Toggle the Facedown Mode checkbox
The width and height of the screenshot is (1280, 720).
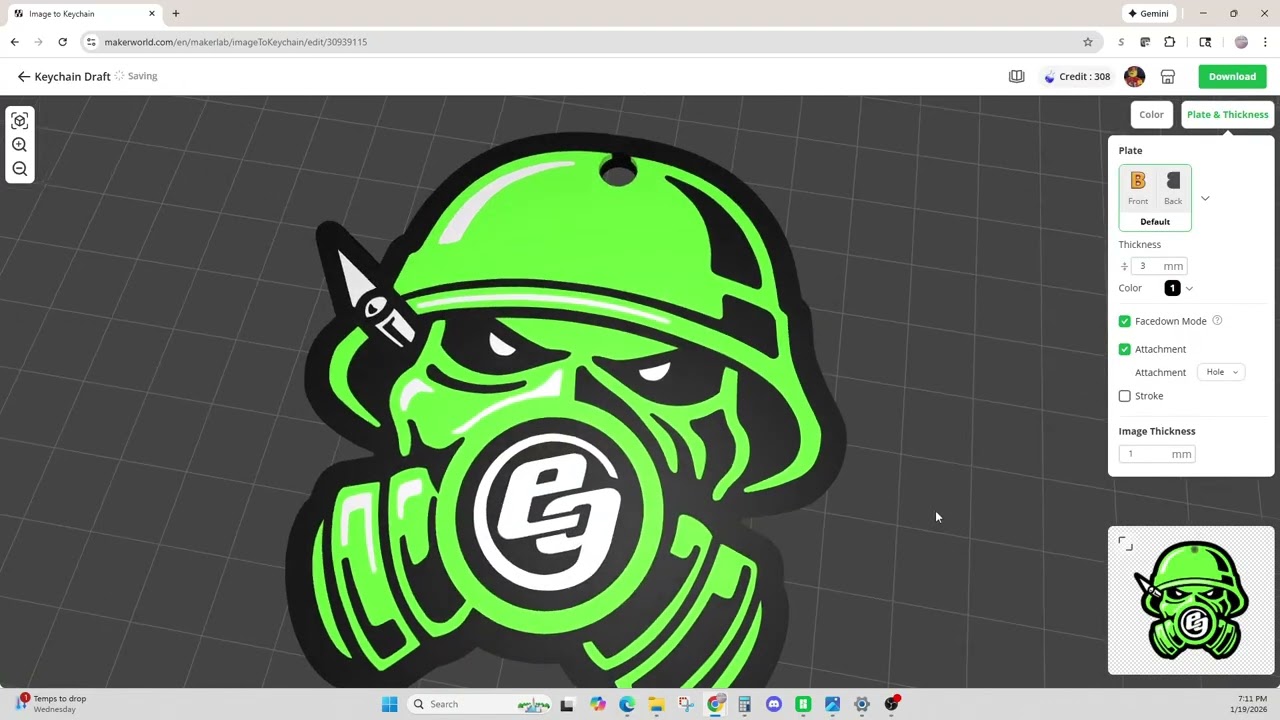tap(1124, 321)
